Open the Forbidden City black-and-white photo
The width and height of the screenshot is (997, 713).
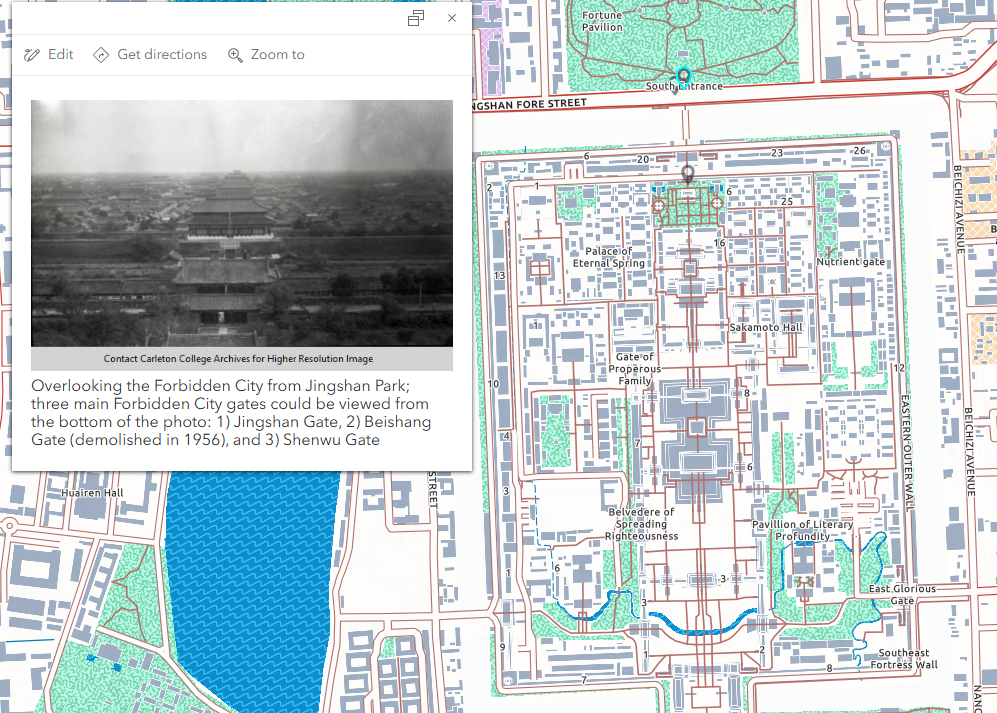point(242,223)
